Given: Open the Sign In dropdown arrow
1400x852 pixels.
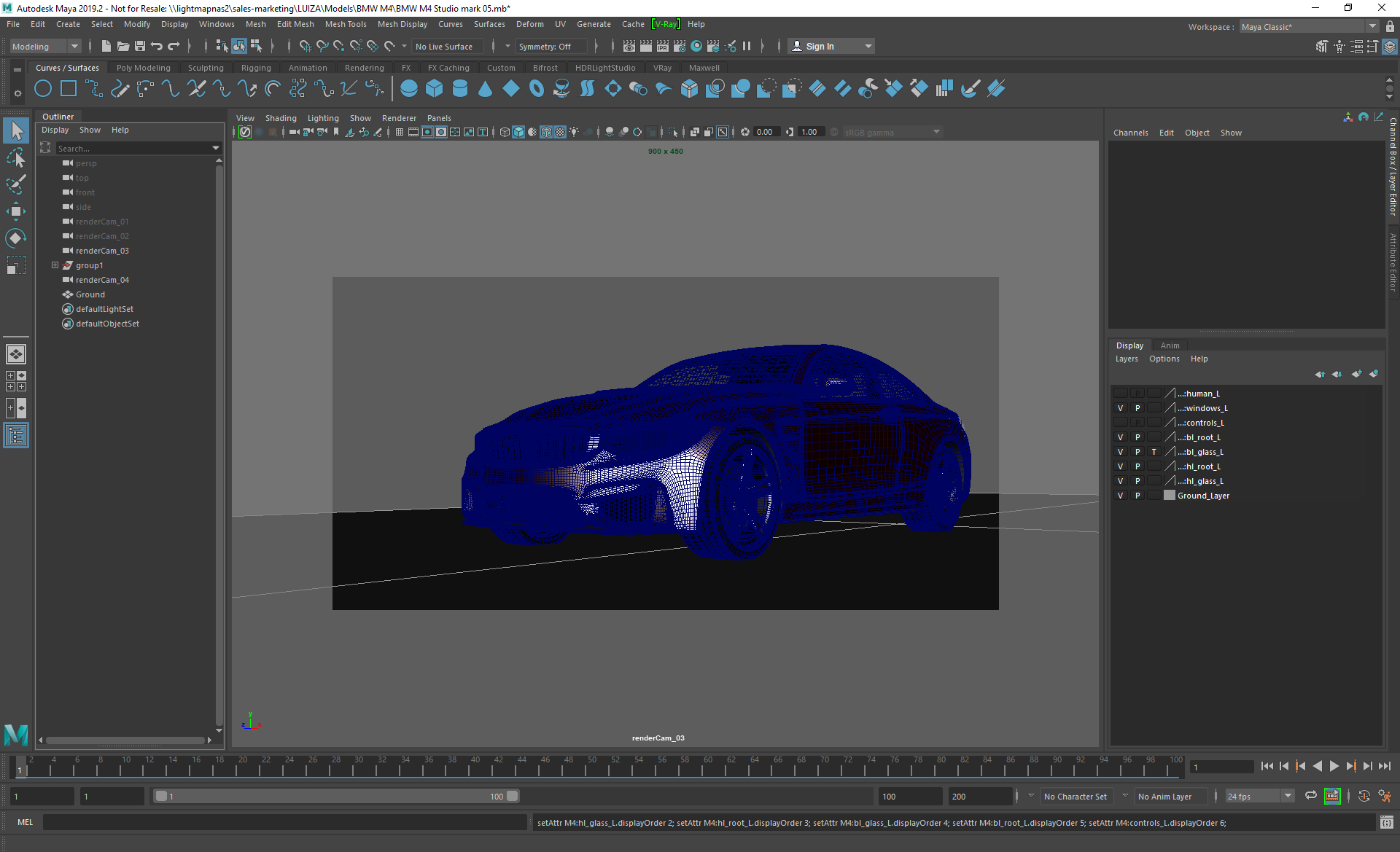Looking at the screenshot, I should tap(868, 46).
